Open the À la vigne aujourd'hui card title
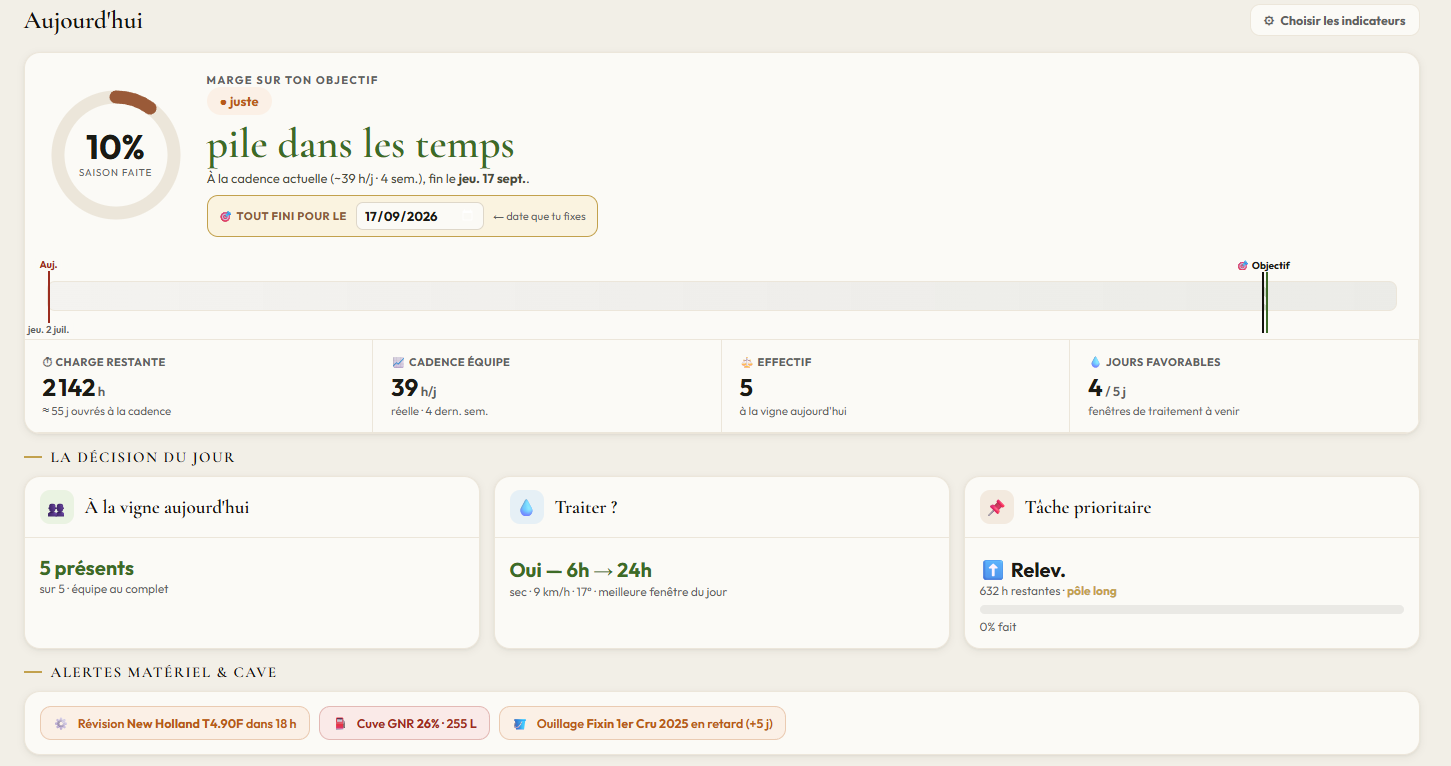Image resolution: width=1451 pixels, height=766 pixels. [167, 507]
